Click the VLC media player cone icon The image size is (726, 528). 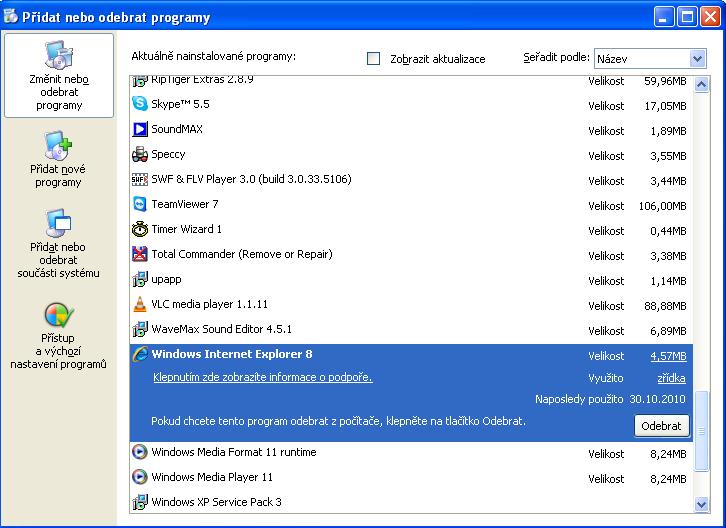point(139,304)
